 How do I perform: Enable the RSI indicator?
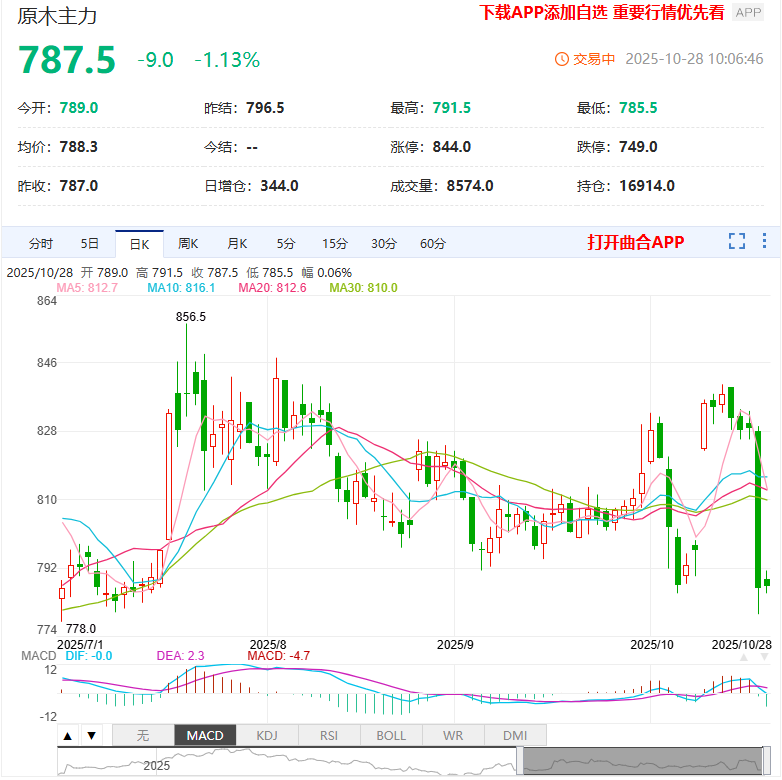[329, 735]
